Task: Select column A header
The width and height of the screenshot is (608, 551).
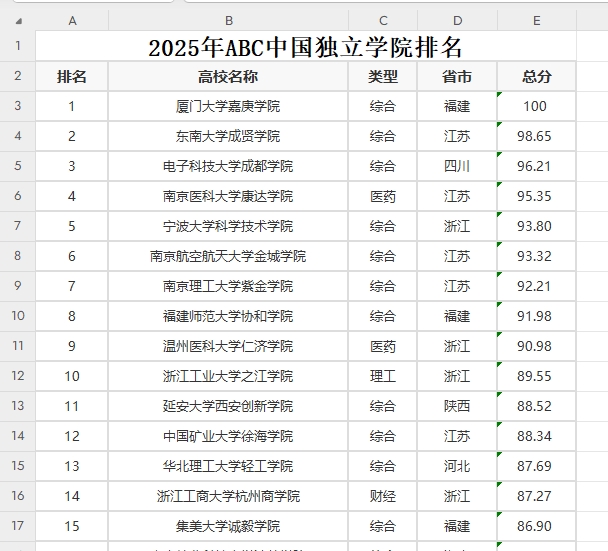Action: [x=72, y=21]
